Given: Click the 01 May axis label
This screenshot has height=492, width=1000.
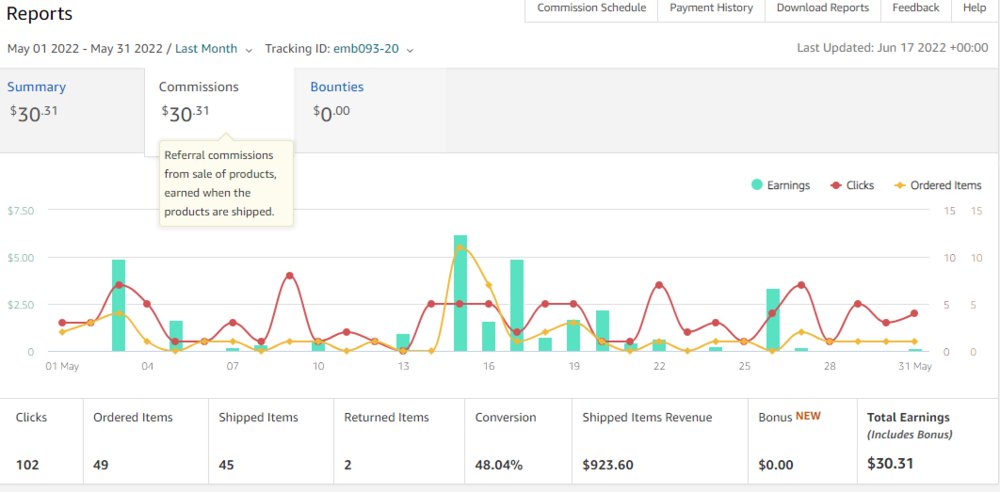Looking at the screenshot, I should coord(62,366).
